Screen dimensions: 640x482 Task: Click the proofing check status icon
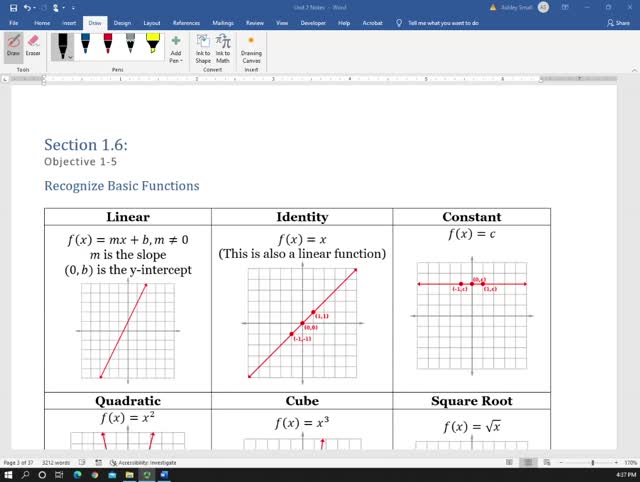coord(82,462)
